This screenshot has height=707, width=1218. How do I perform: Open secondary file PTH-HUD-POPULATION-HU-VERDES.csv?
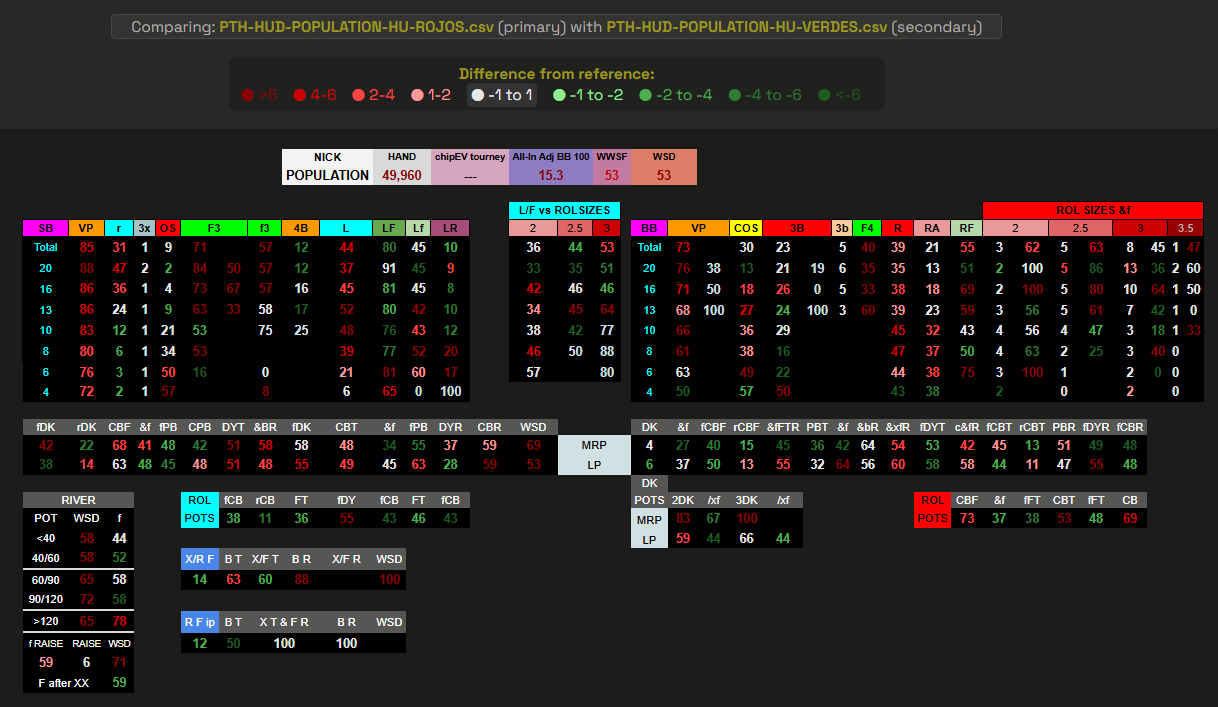coord(745,27)
